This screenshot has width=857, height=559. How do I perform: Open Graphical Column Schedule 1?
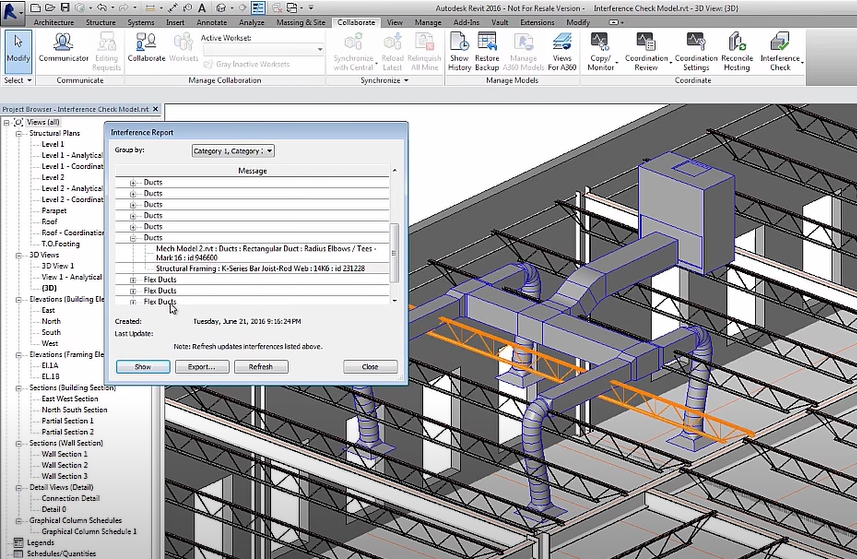tap(89, 531)
